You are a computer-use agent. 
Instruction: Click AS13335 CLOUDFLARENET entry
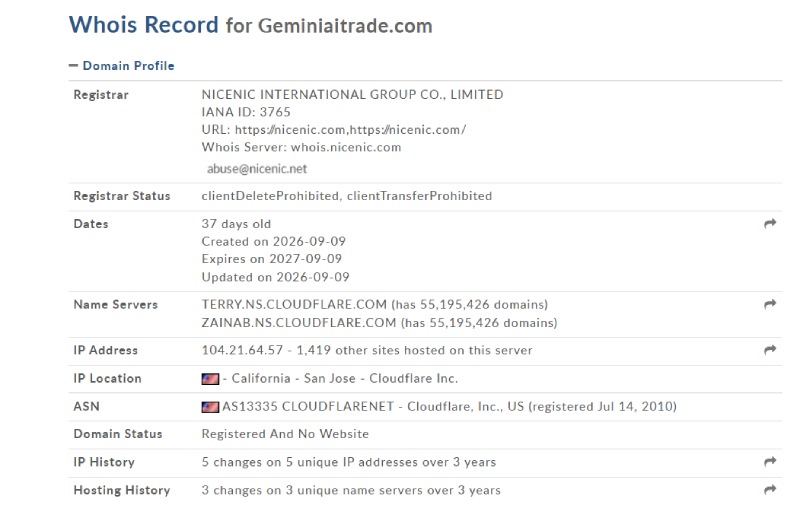pyautogui.click(x=449, y=407)
